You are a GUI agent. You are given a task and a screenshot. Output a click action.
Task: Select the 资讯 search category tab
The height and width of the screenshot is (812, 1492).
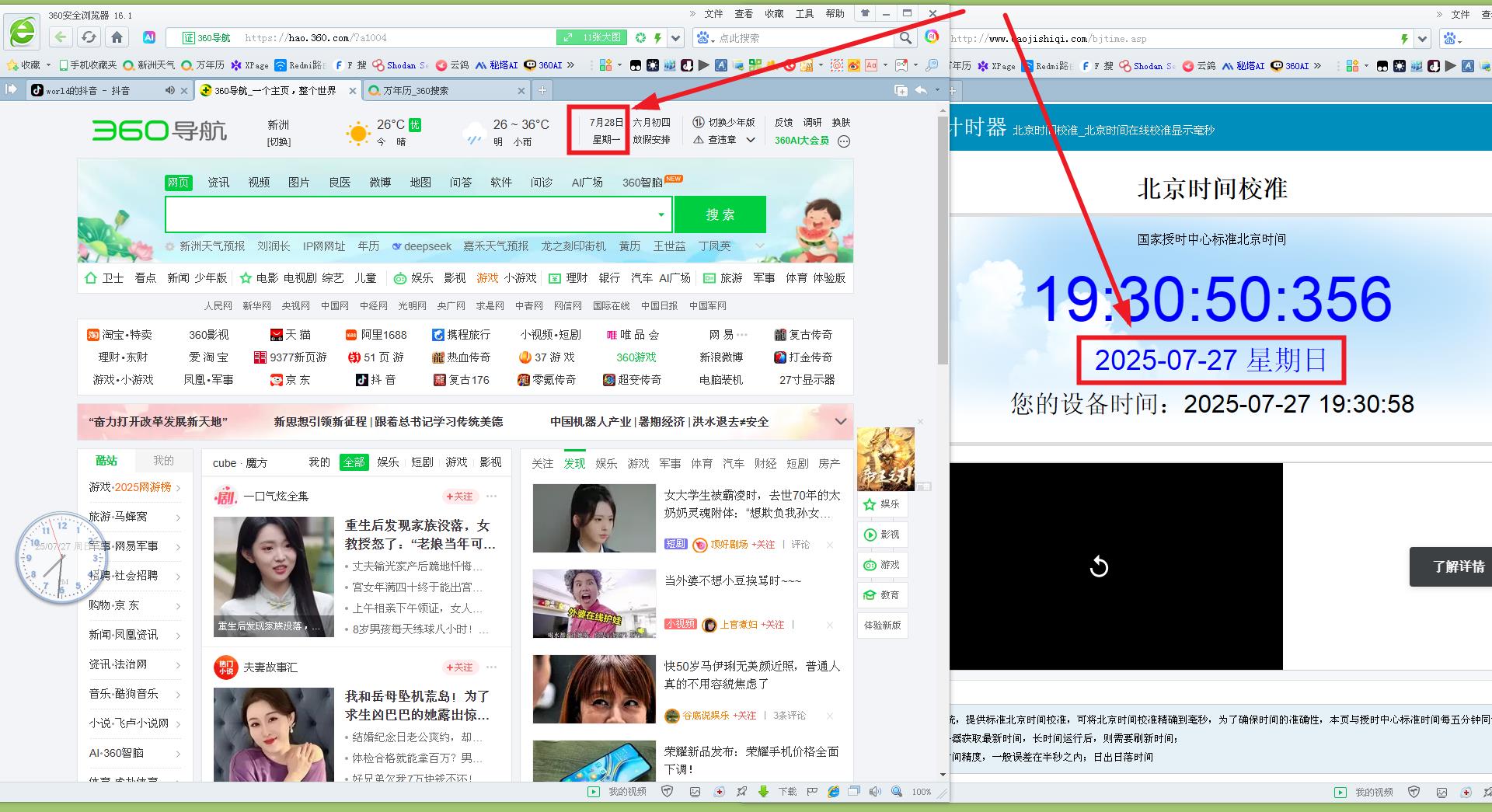click(218, 183)
